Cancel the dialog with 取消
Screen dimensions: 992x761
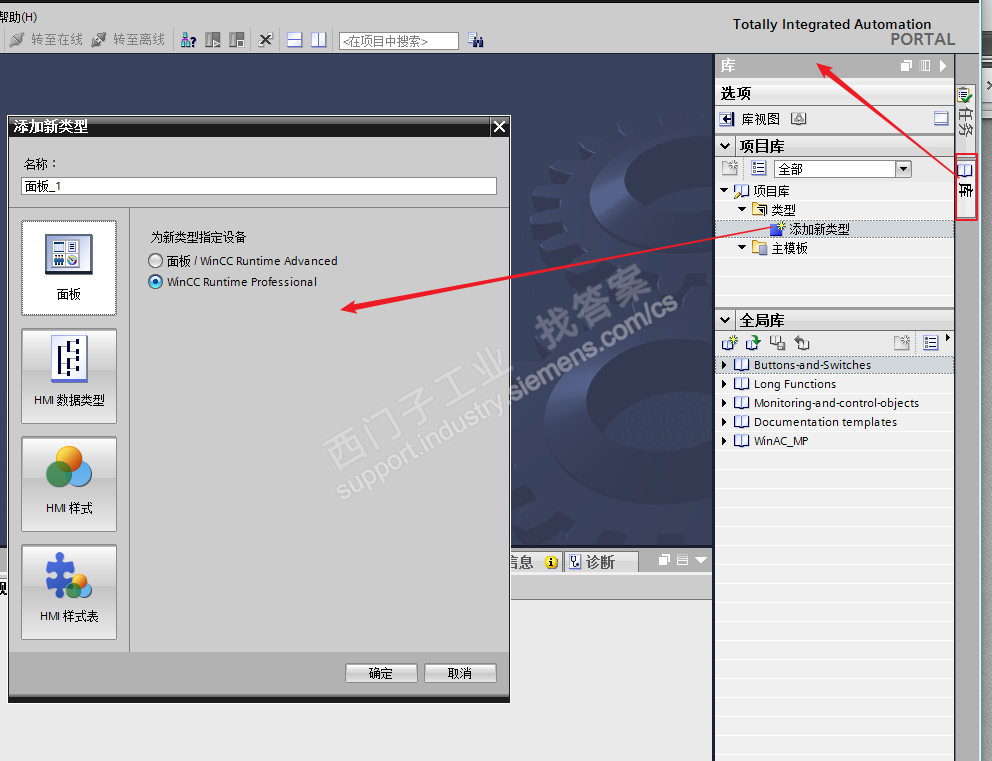tap(460, 673)
